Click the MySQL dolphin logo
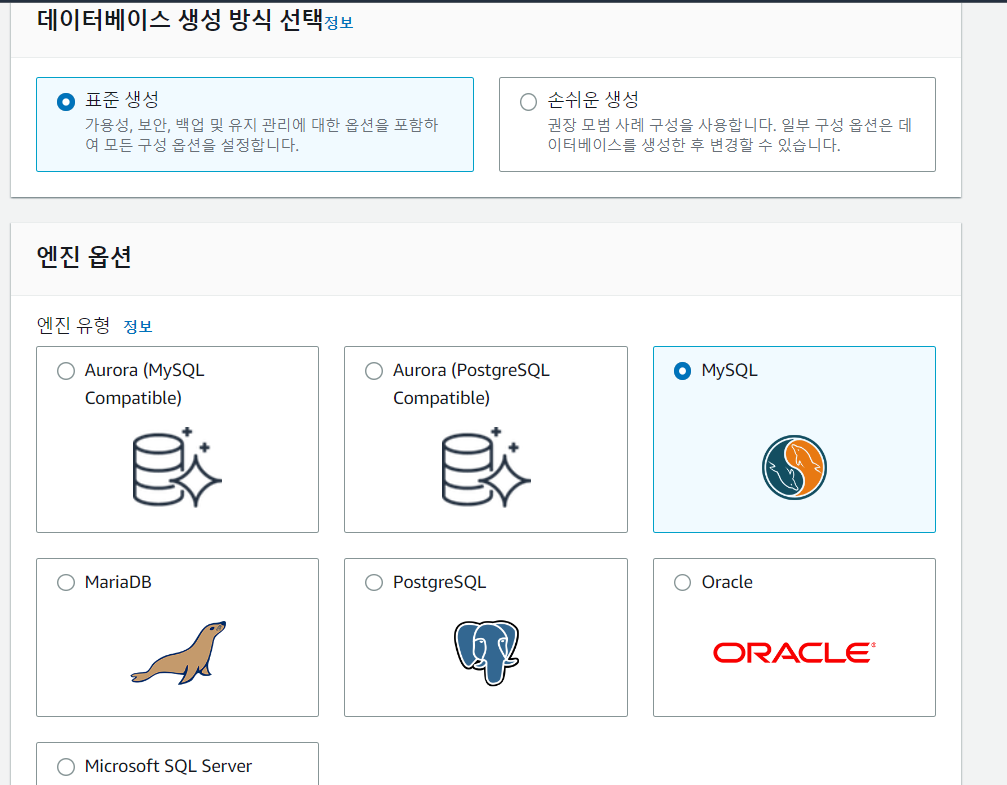Viewport: 1007px width, 785px height. pos(794,468)
